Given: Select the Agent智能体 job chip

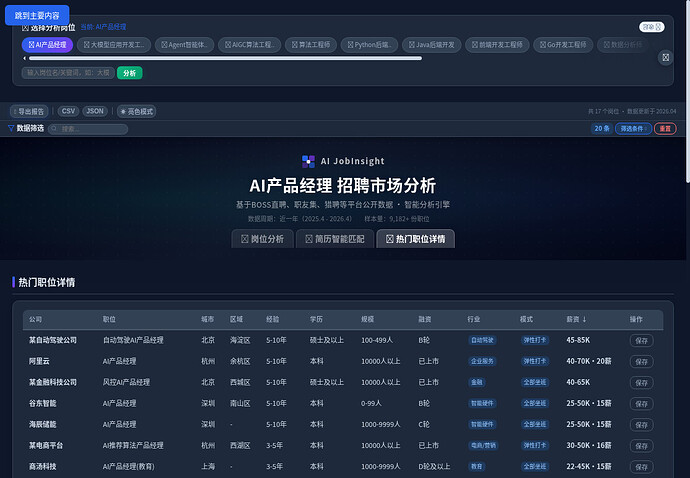Looking at the screenshot, I should [184, 44].
